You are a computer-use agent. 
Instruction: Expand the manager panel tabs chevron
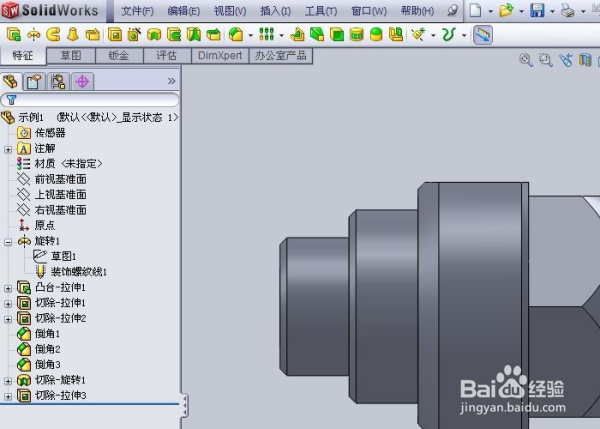171,81
